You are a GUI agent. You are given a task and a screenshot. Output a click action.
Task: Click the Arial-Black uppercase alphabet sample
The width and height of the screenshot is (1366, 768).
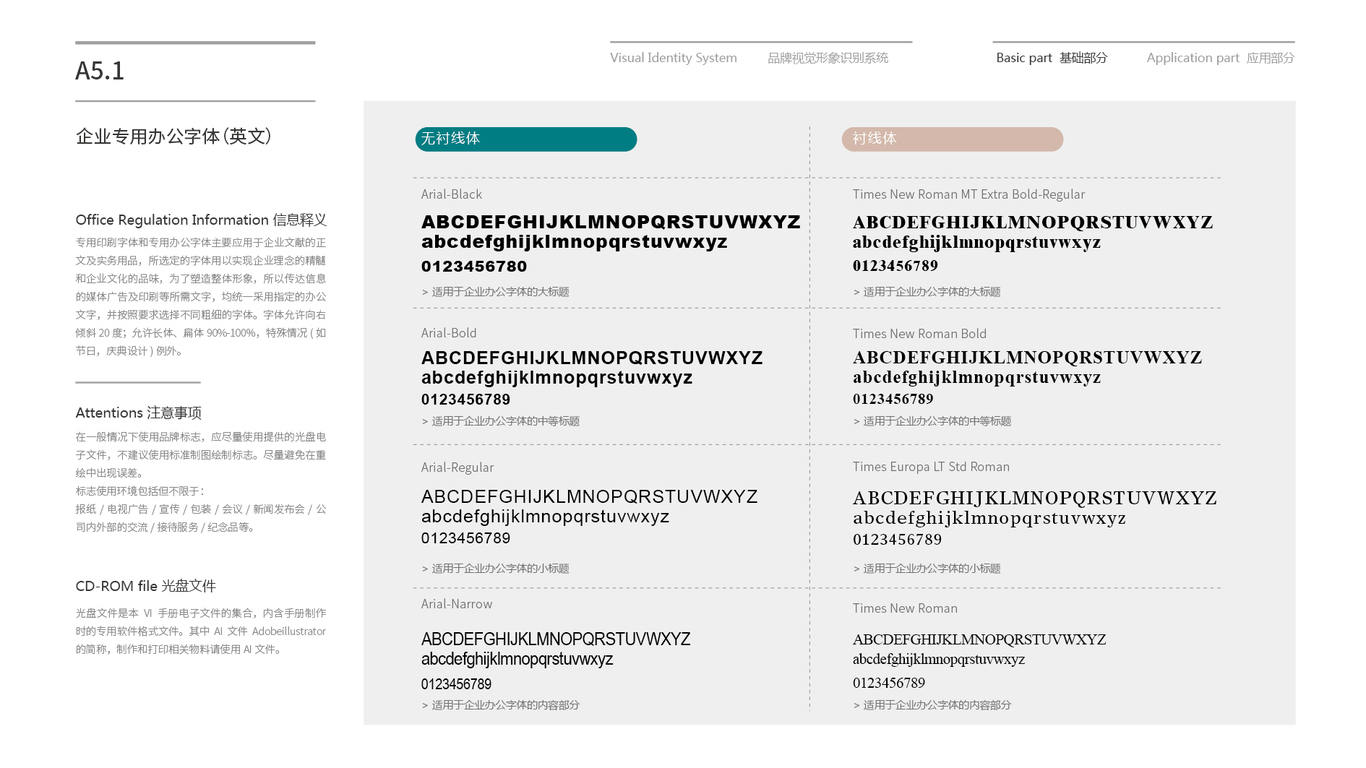(x=611, y=222)
